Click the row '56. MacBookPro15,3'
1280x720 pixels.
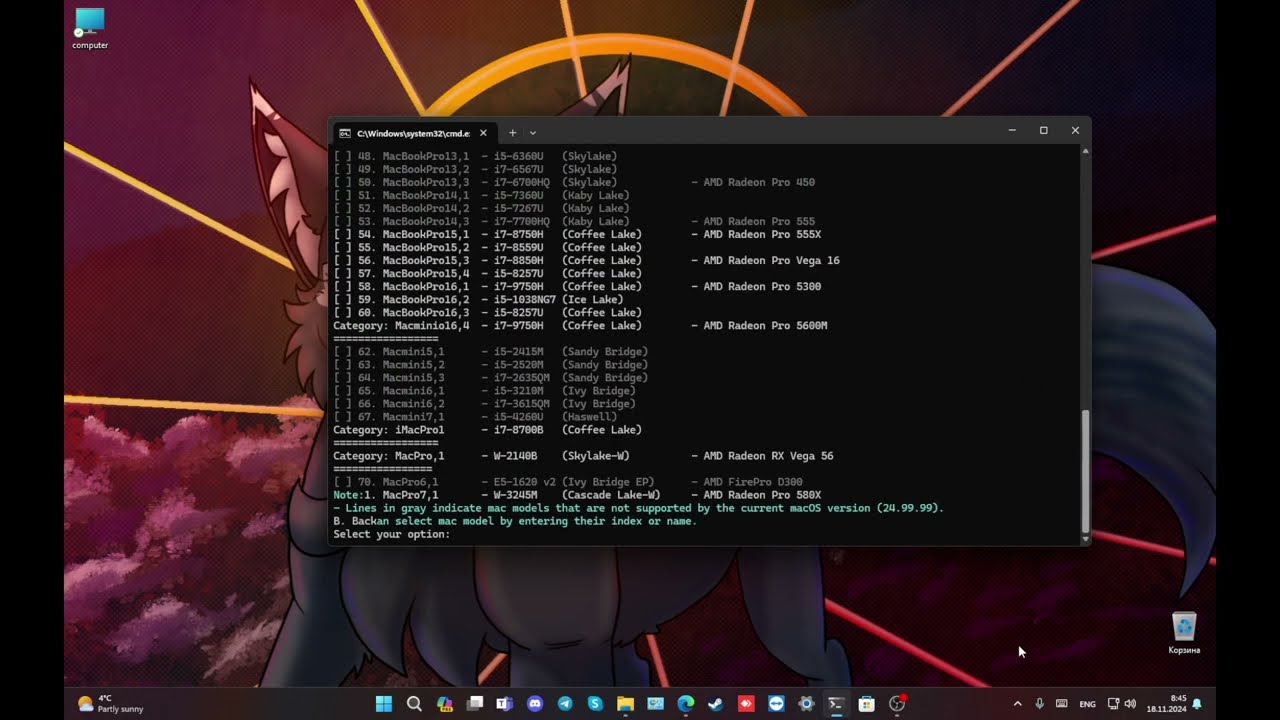[586, 260]
